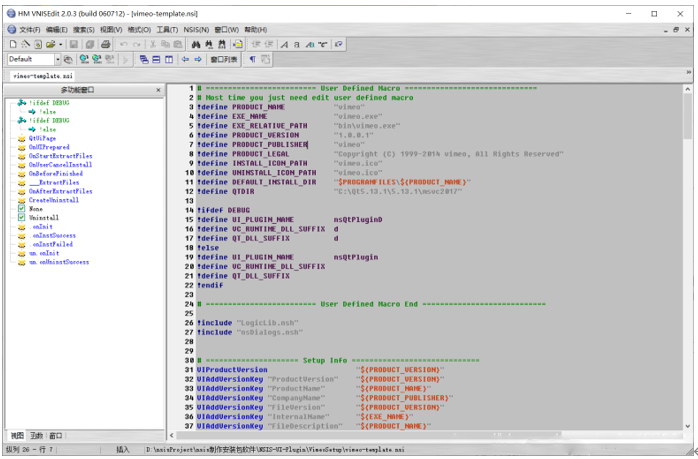Go to next window blue right arrow

(x=198, y=59)
